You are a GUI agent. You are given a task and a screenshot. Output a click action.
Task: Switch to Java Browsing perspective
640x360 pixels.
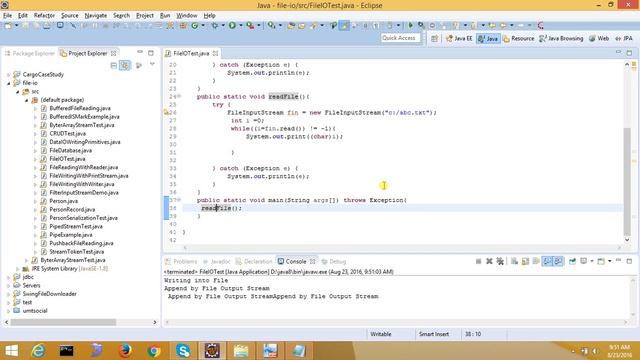point(561,38)
